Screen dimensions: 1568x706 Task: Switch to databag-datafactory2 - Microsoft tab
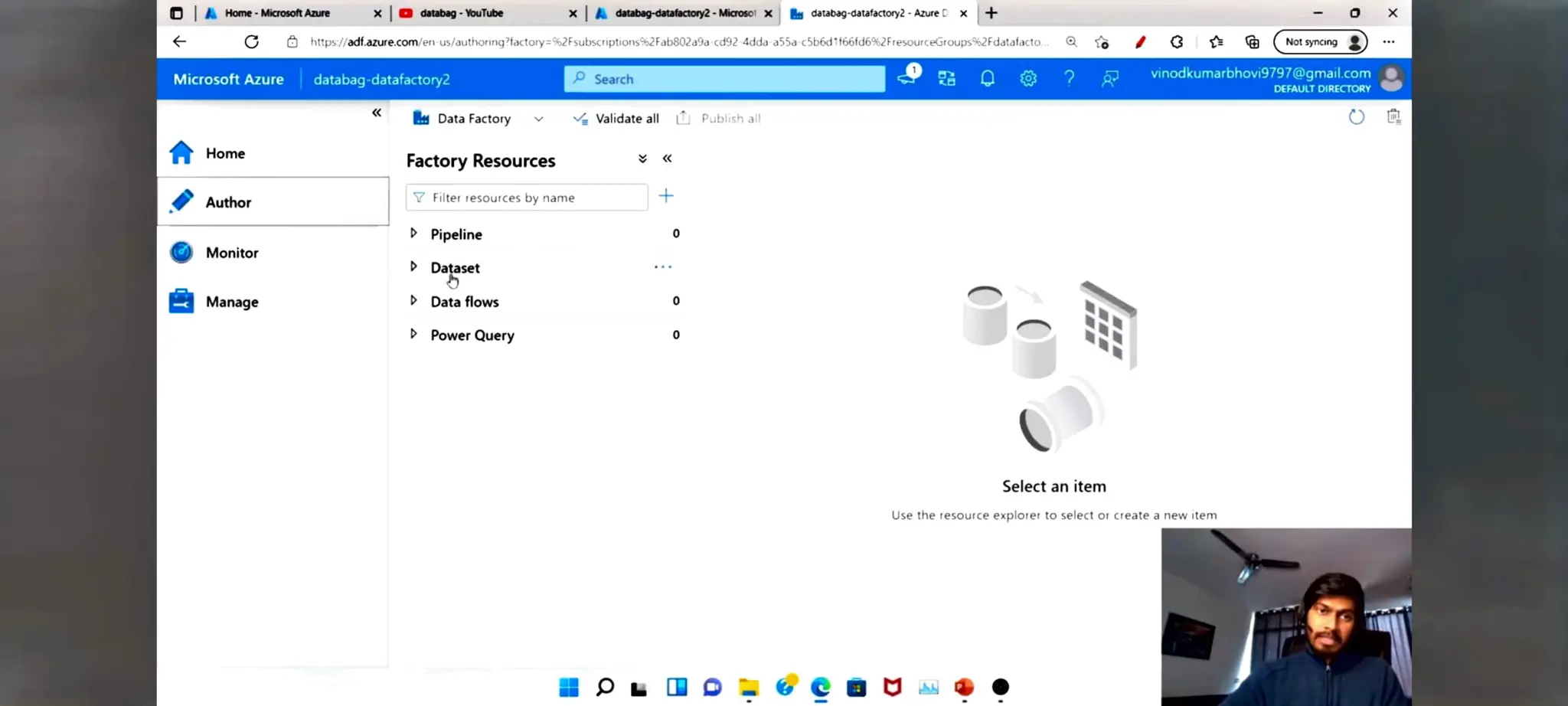[683, 13]
